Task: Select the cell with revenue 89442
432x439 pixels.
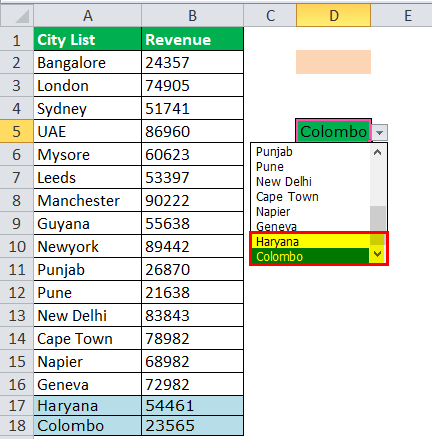Action: point(193,246)
